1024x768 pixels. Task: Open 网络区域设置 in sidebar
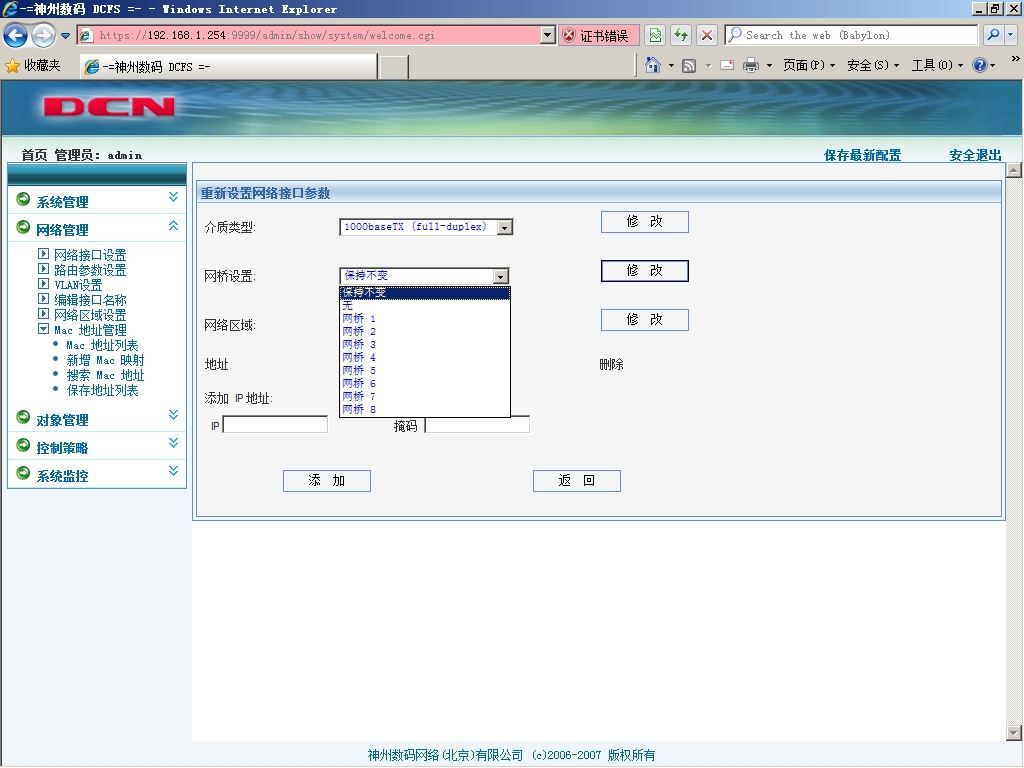pyautogui.click(x=90, y=315)
